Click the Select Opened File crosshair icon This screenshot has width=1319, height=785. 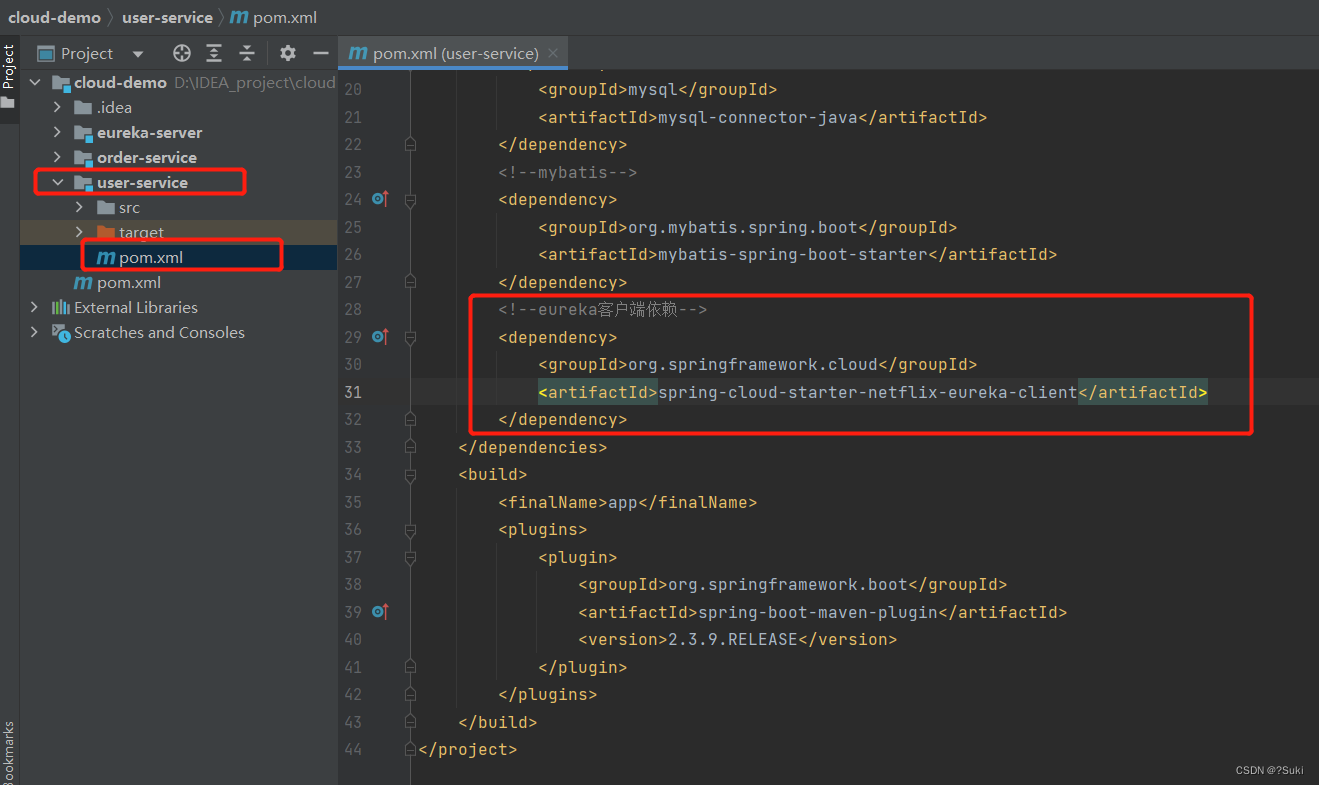(x=181, y=53)
